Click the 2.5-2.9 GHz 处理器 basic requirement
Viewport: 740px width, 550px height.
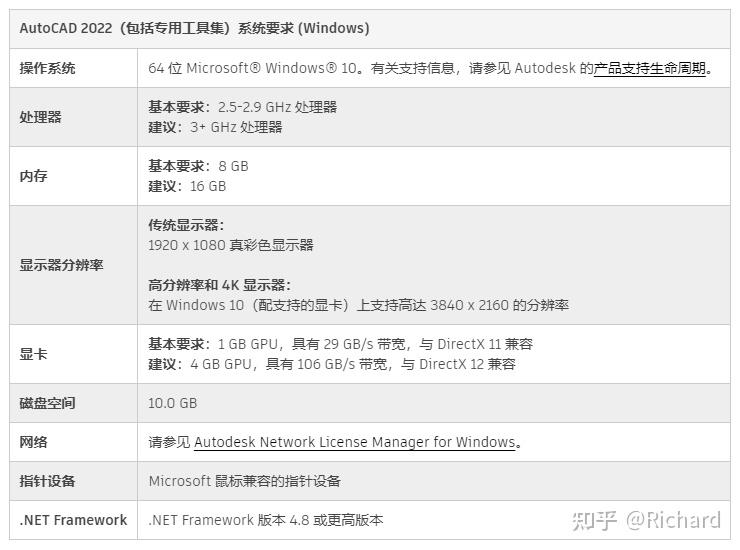click(x=243, y=107)
